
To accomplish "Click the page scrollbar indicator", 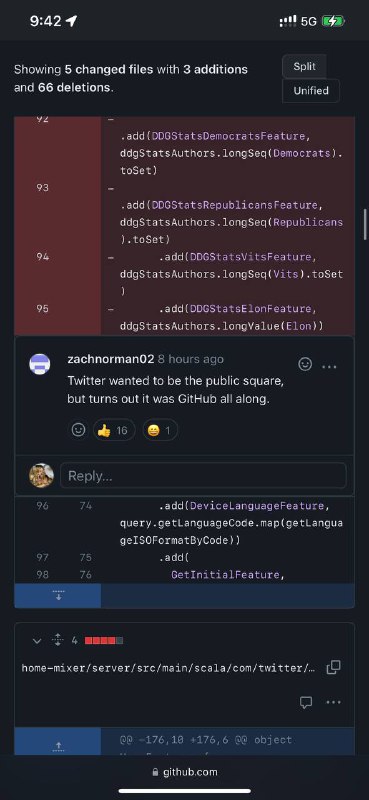I will pyautogui.click(x=365, y=221).
